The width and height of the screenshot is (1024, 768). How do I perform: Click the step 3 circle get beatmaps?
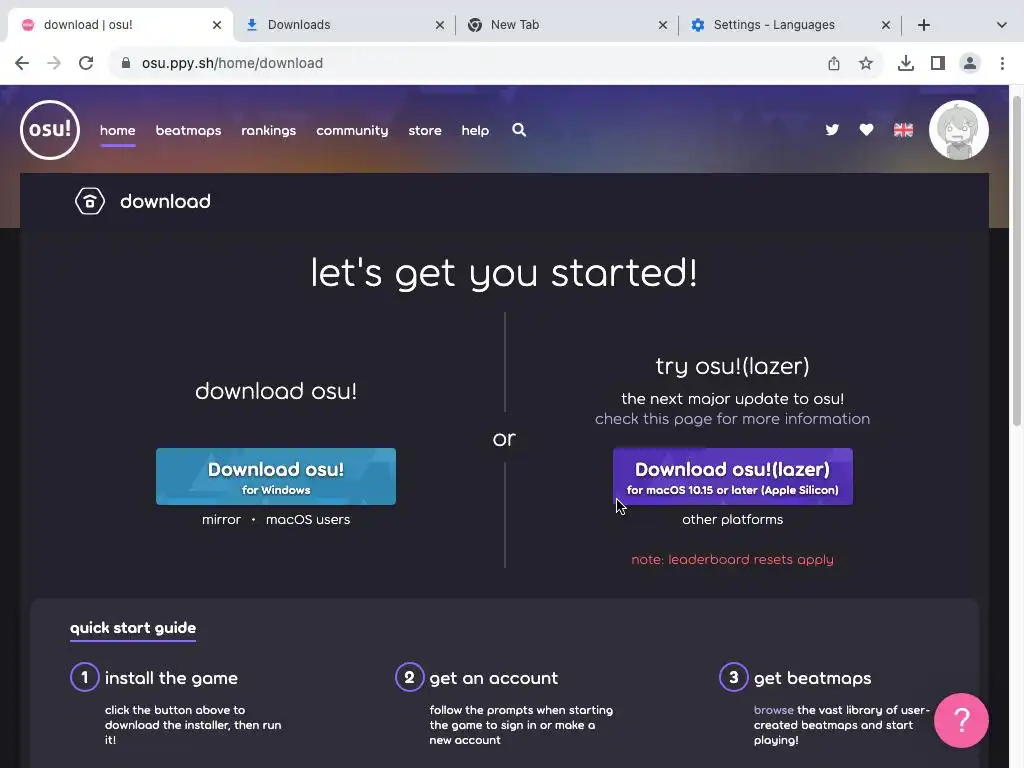pos(733,677)
